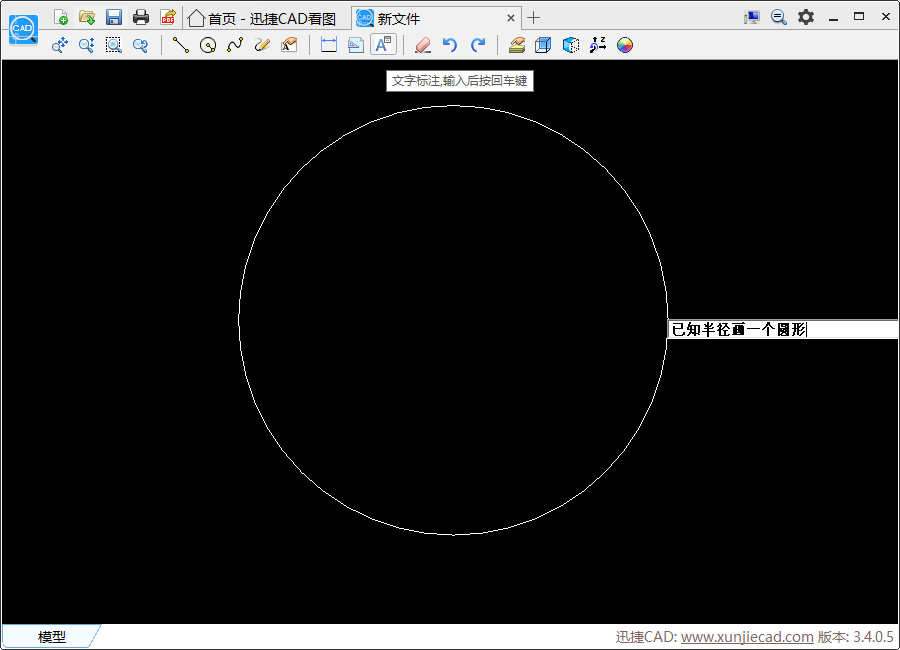Select the zoom in/out tool
The width and height of the screenshot is (900, 650).
coord(87,45)
